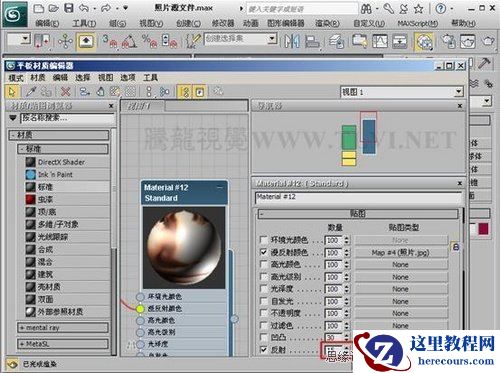This screenshot has width=500, height=373.
Task: Open the 选项 menu in material editor
Action: pyautogui.click(x=128, y=78)
